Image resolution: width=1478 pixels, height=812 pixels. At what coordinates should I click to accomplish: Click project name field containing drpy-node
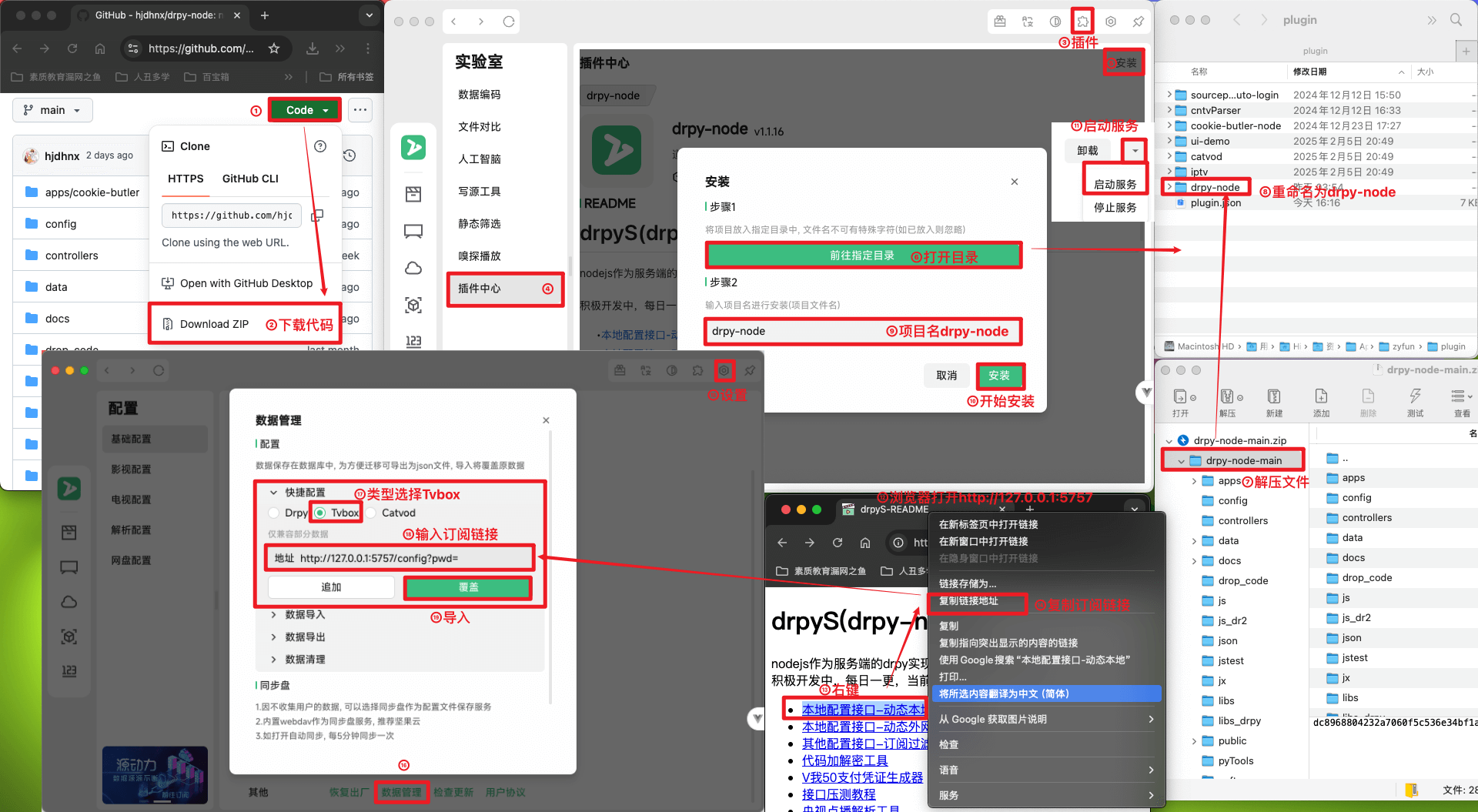click(x=863, y=332)
